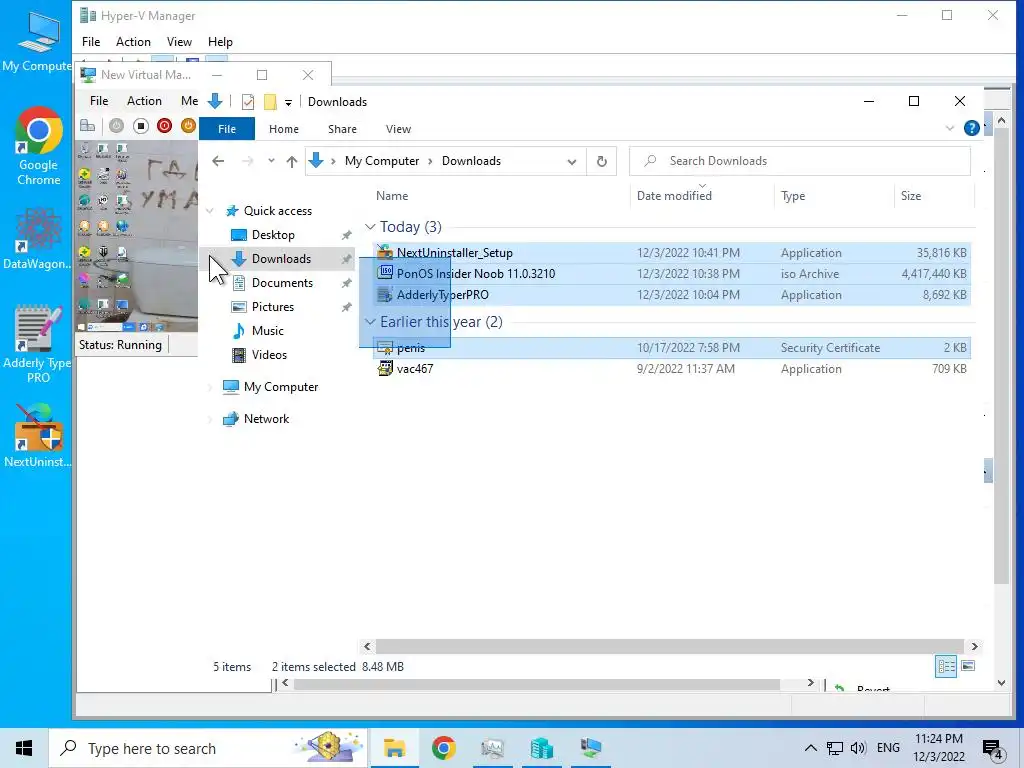Select the NextUninstaller_Setup file
Viewport: 1024px width, 768px height.
(x=671, y=253)
